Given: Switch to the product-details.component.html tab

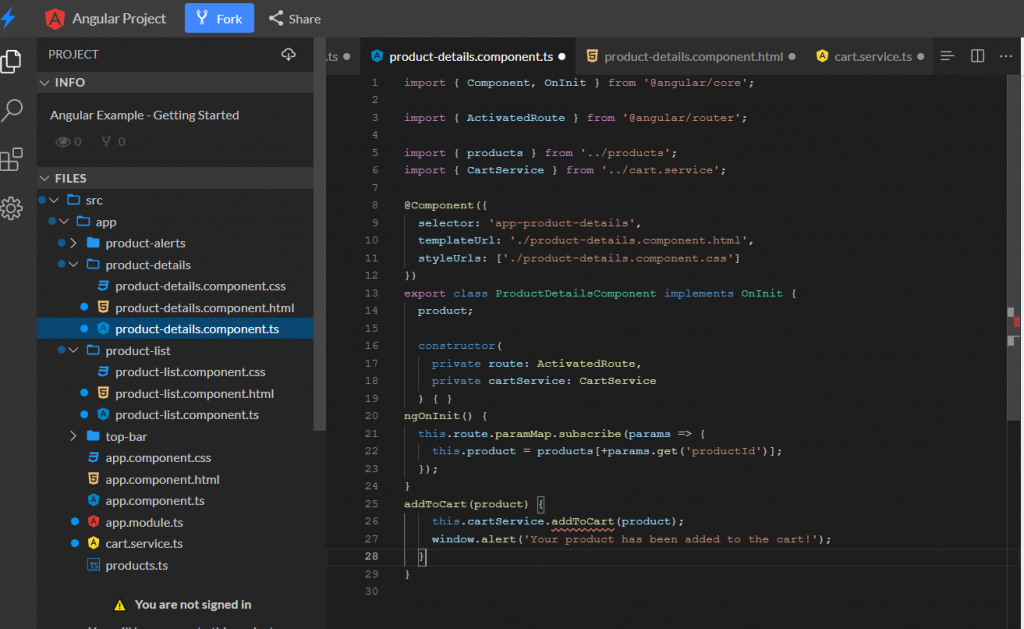Looking at the screenshot, I should pyautogui.click(x=692, y=57).
